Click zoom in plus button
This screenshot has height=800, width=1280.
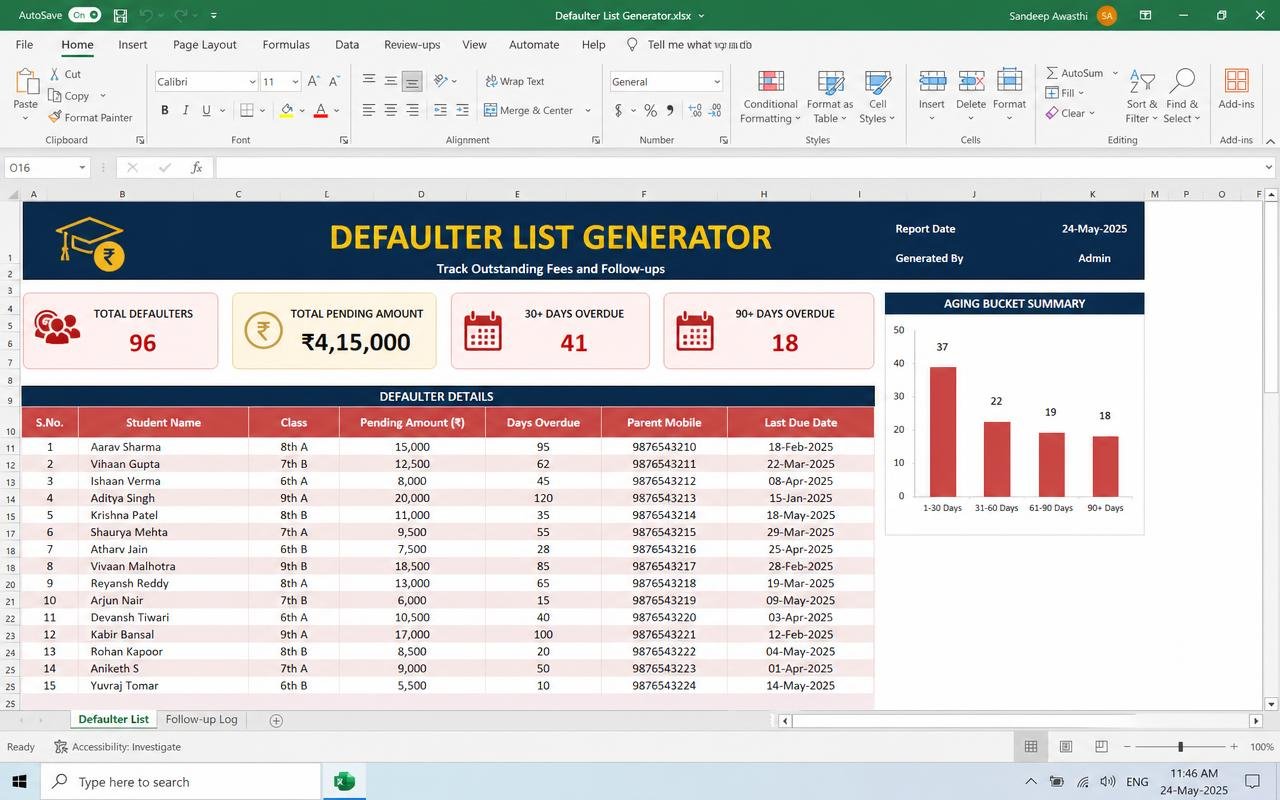1234,747
